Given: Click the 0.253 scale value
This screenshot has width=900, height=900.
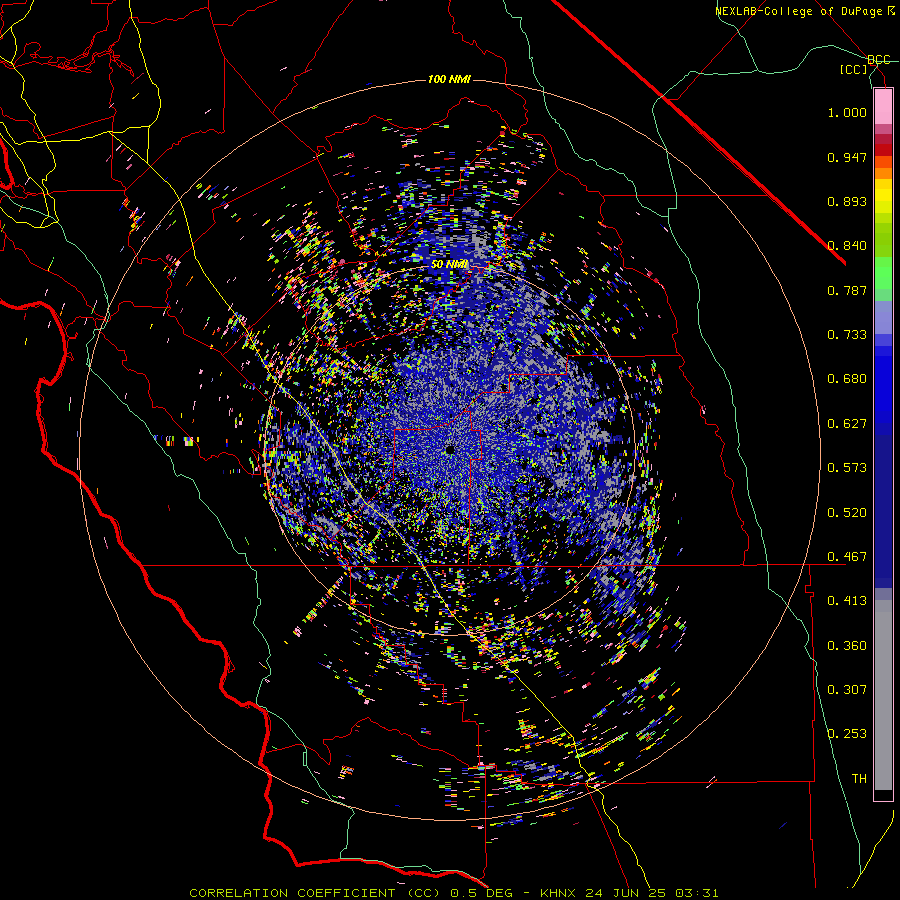Looking at the screenshot, I should click(847, 734).
